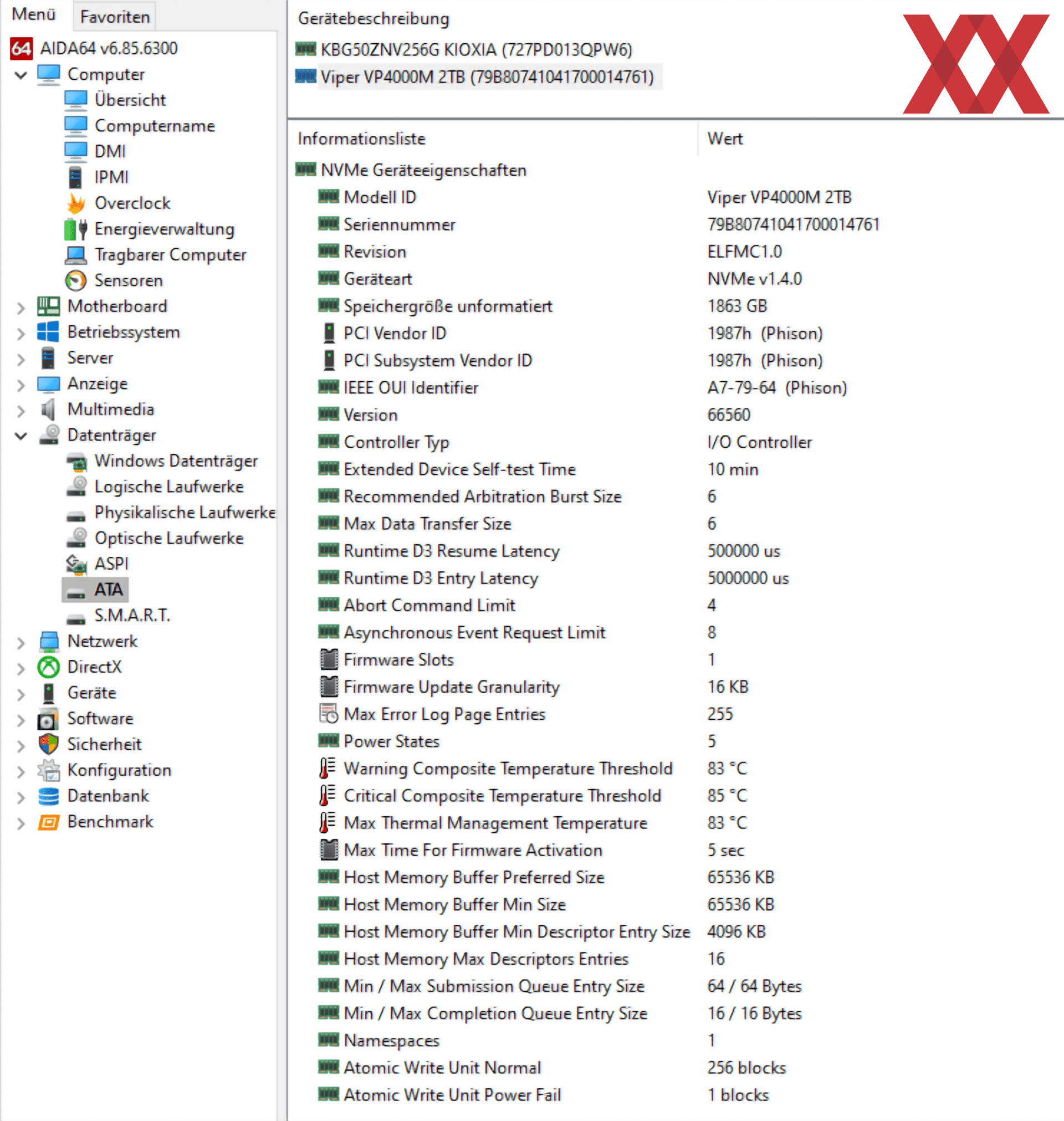Click the Power States row
Image resolution: width=1064 pixels, height=1121 pixels.
click(x=516, y=742)
